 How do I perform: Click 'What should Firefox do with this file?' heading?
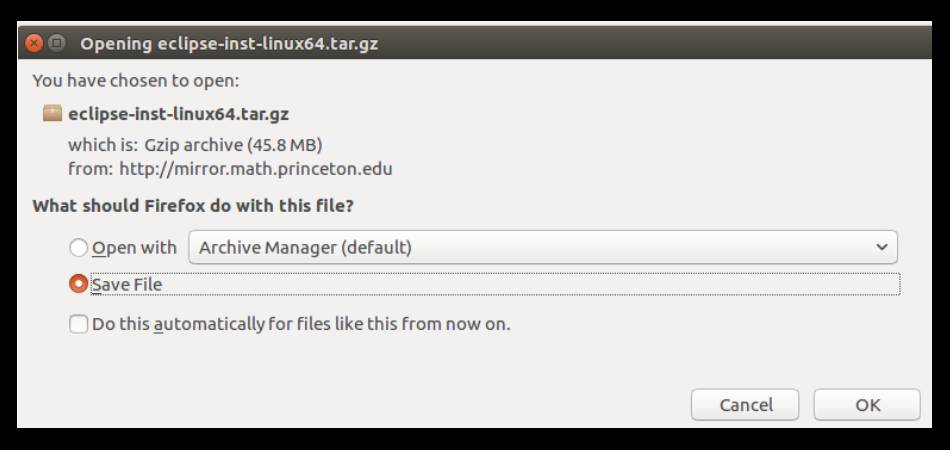click(x=193, y=206)
